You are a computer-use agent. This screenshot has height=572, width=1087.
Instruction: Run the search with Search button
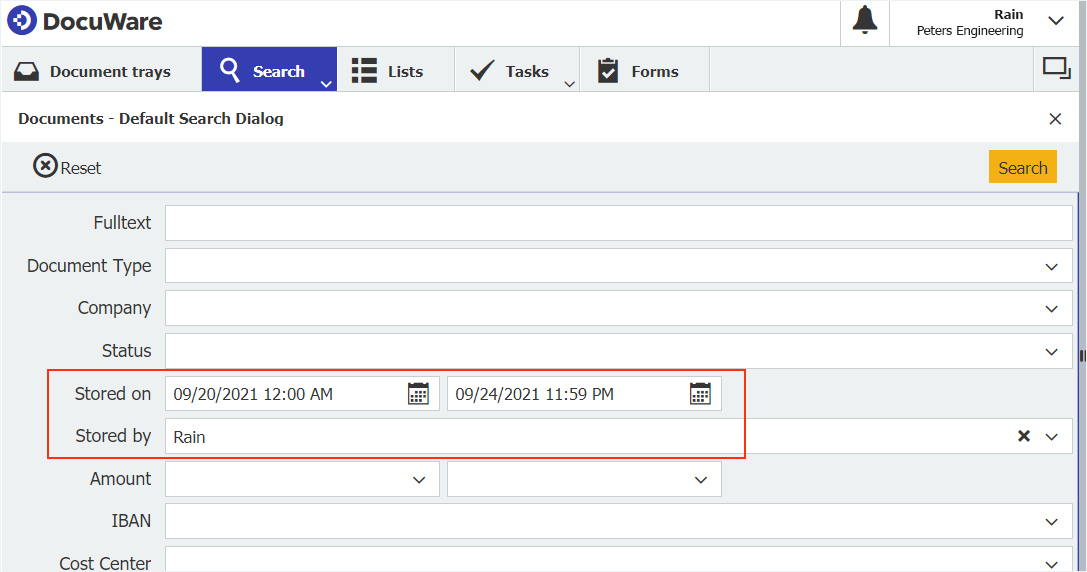click(1022, 167)
